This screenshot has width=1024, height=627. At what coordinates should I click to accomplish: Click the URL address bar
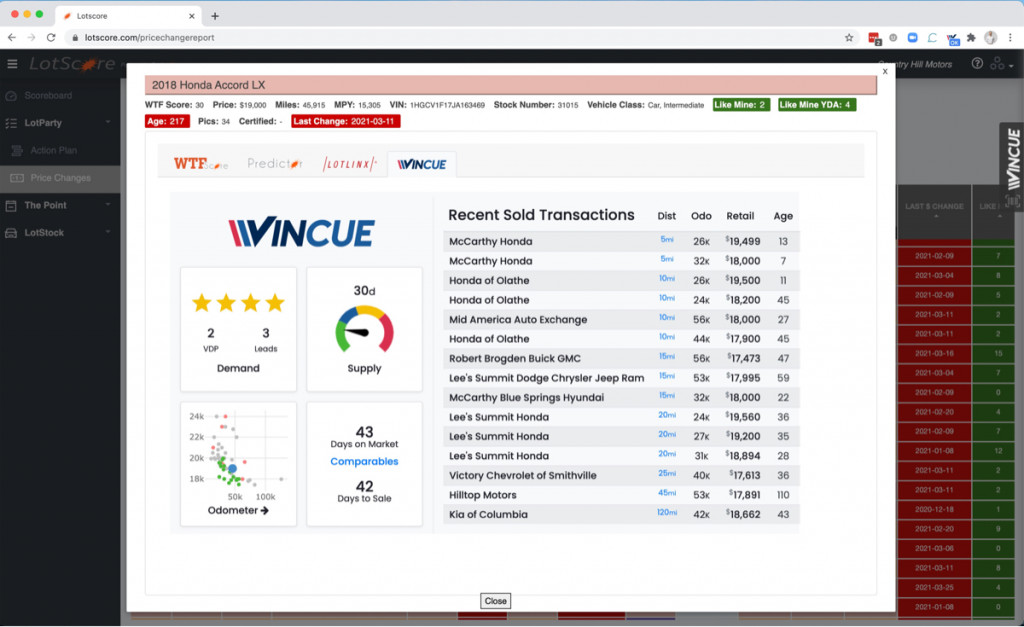click(x=457, y=38)
